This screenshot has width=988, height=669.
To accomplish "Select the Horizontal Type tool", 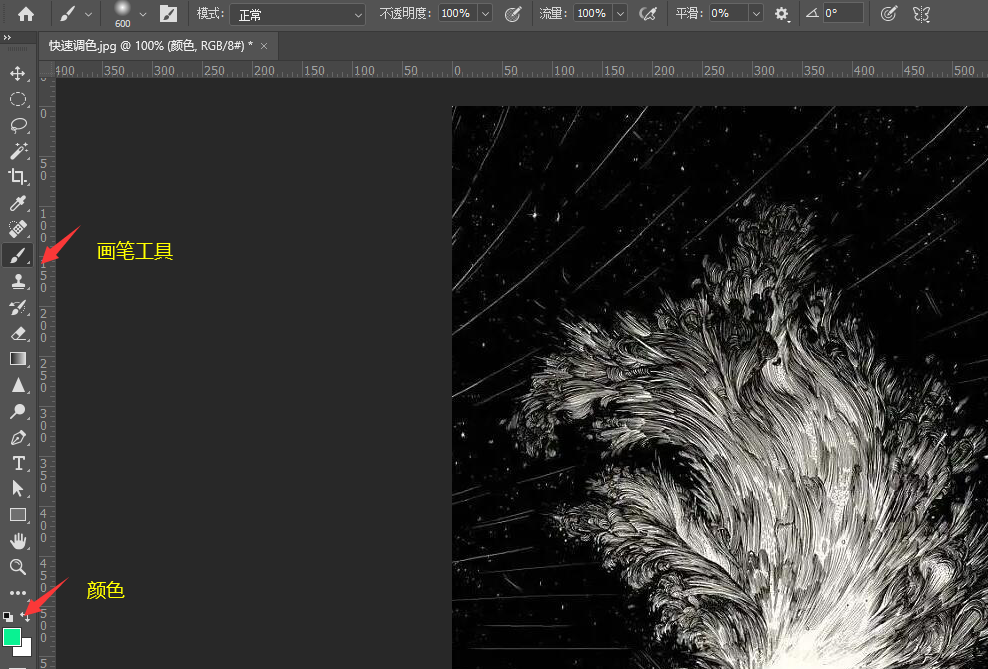I will pyautogui.click(x=18, y=463).
